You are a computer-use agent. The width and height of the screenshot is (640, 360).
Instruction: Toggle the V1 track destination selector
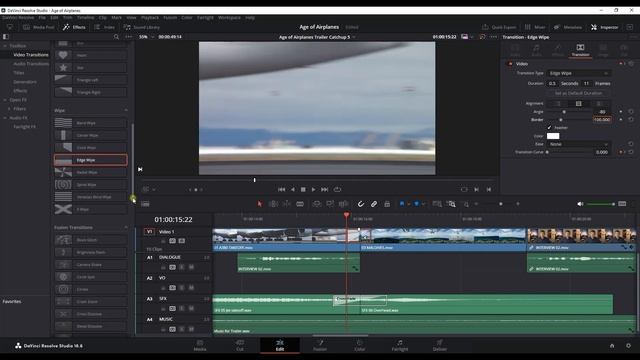click(149, 231)
